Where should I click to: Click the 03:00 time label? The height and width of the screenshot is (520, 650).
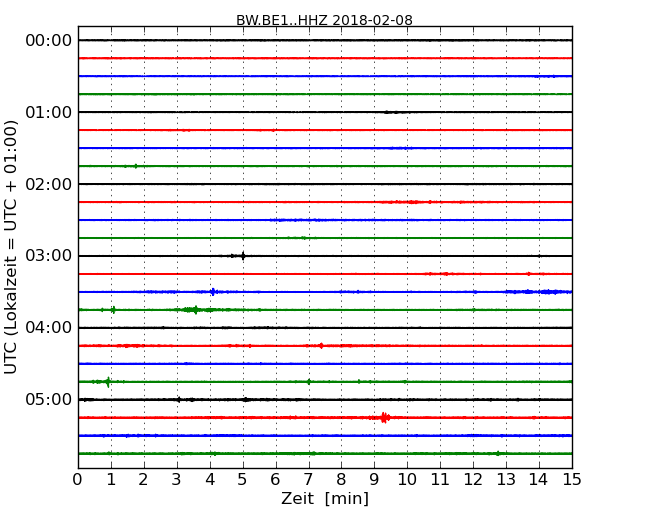click(49, 256)
